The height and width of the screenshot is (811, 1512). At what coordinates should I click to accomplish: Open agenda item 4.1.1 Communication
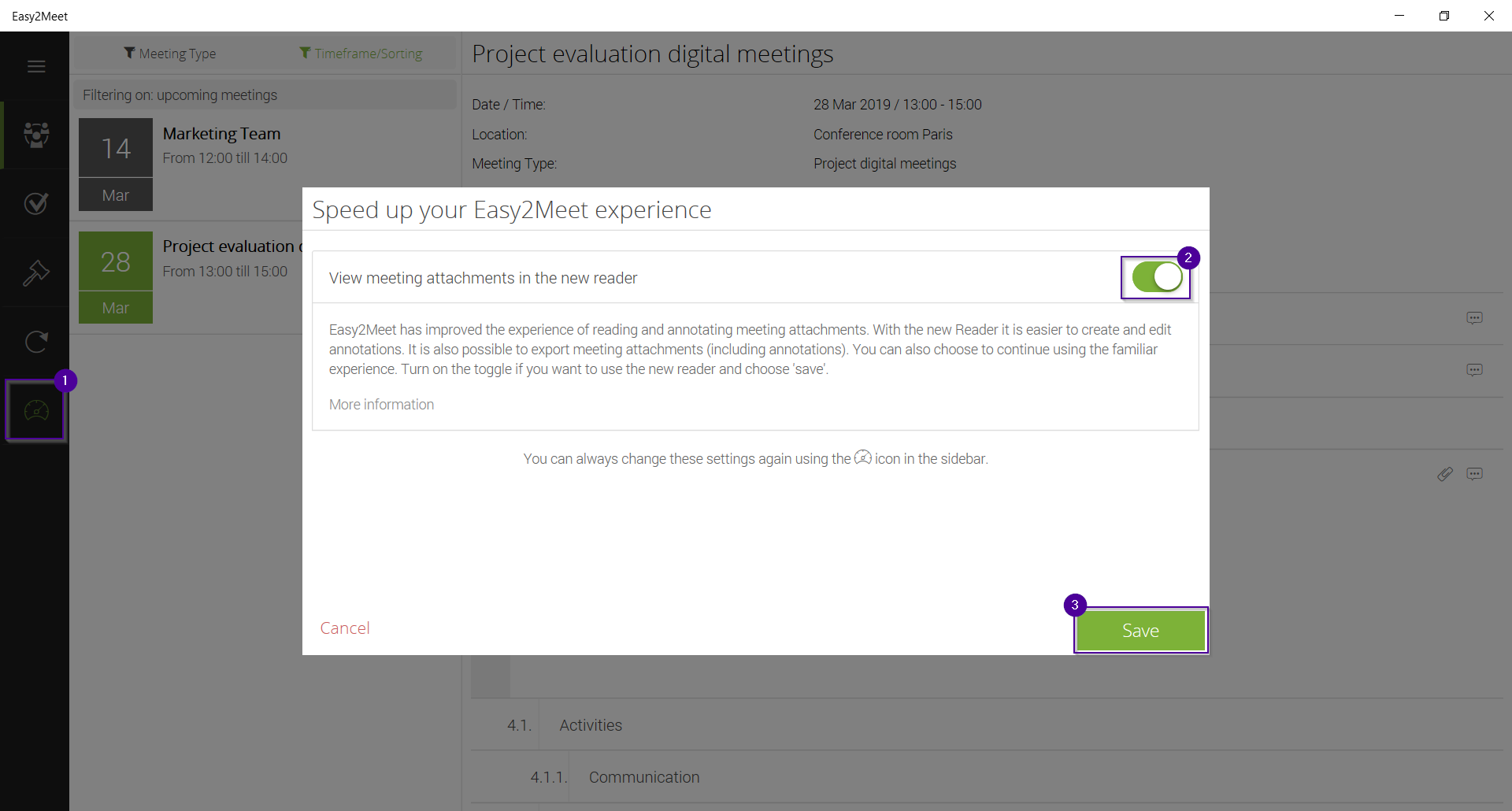643,777
